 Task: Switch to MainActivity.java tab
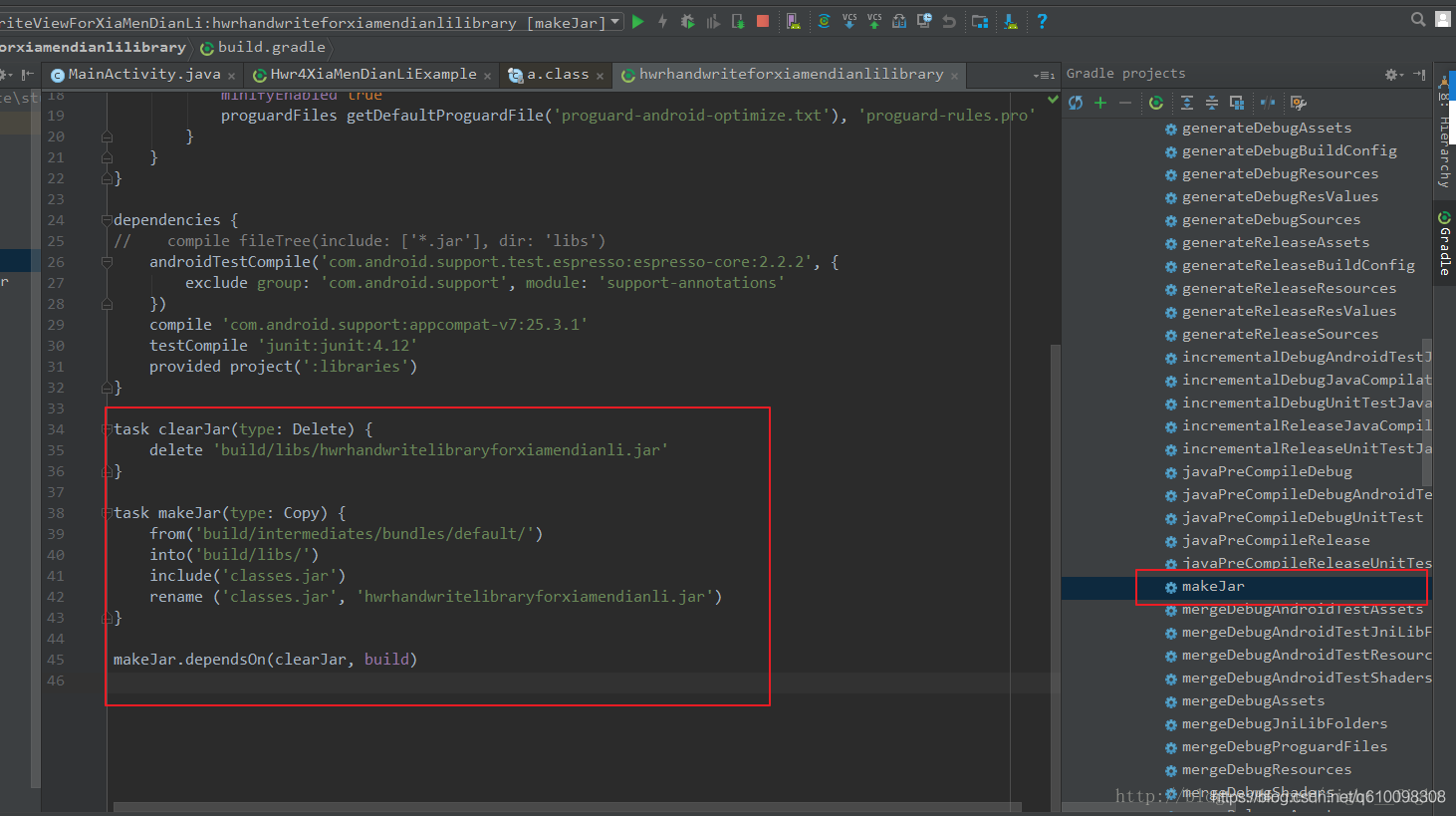pyautogui.click(x=144, y=74)
